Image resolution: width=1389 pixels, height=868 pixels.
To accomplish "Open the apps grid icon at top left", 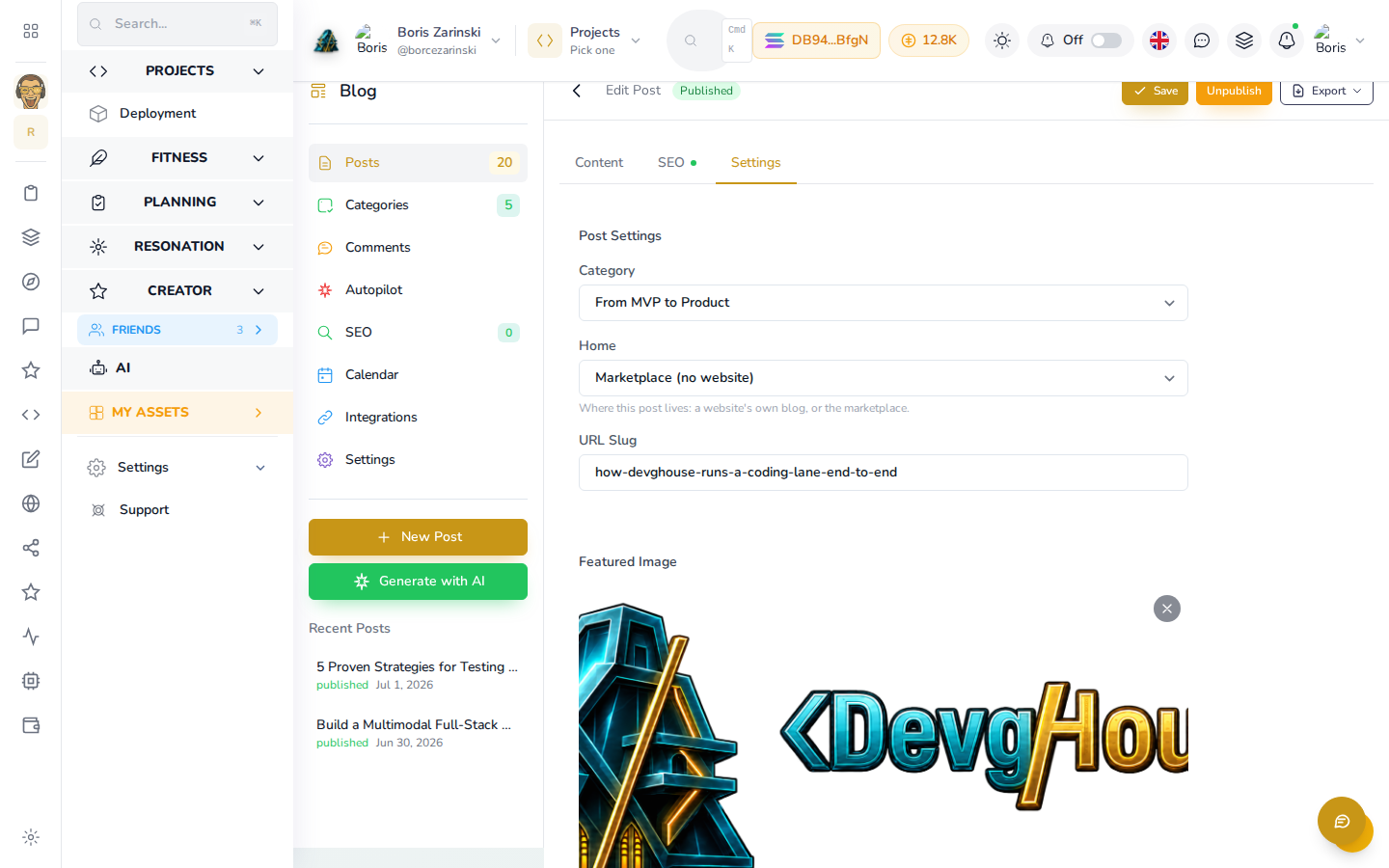I will pyautogui.click(x=31, y=31).
